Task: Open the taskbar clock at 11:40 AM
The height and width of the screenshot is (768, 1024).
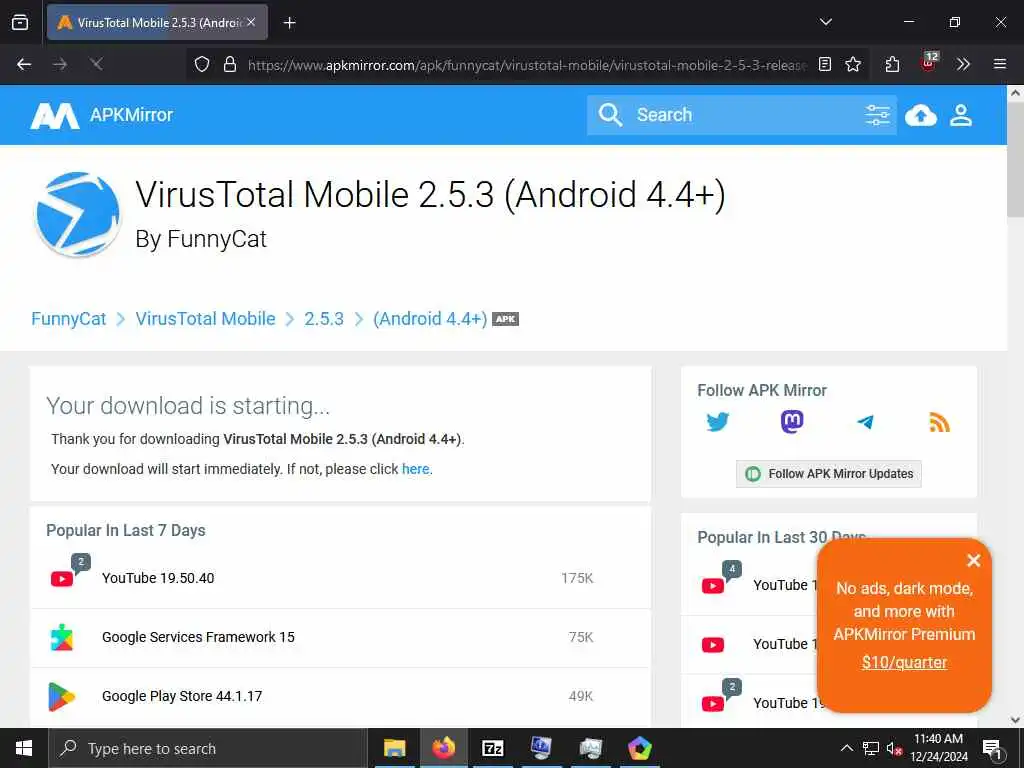Action: click(938, 748)
